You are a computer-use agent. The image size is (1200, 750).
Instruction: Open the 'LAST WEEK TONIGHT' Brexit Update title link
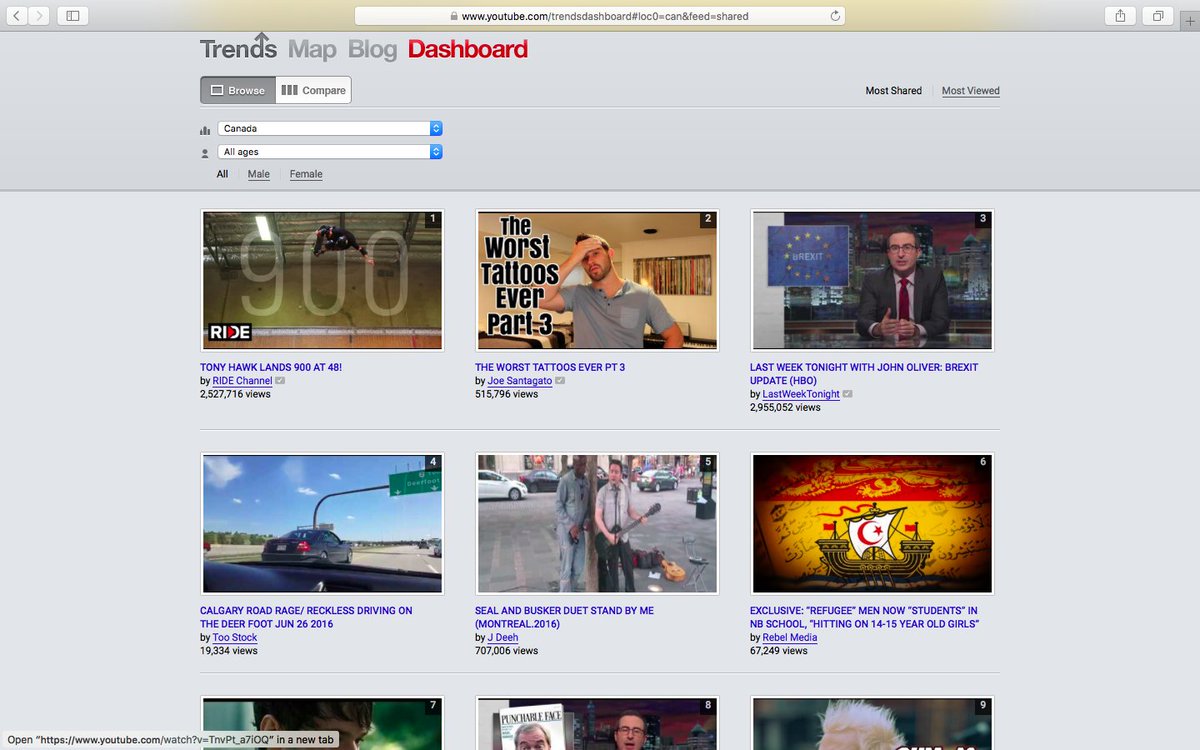click(x=864, y=374)
